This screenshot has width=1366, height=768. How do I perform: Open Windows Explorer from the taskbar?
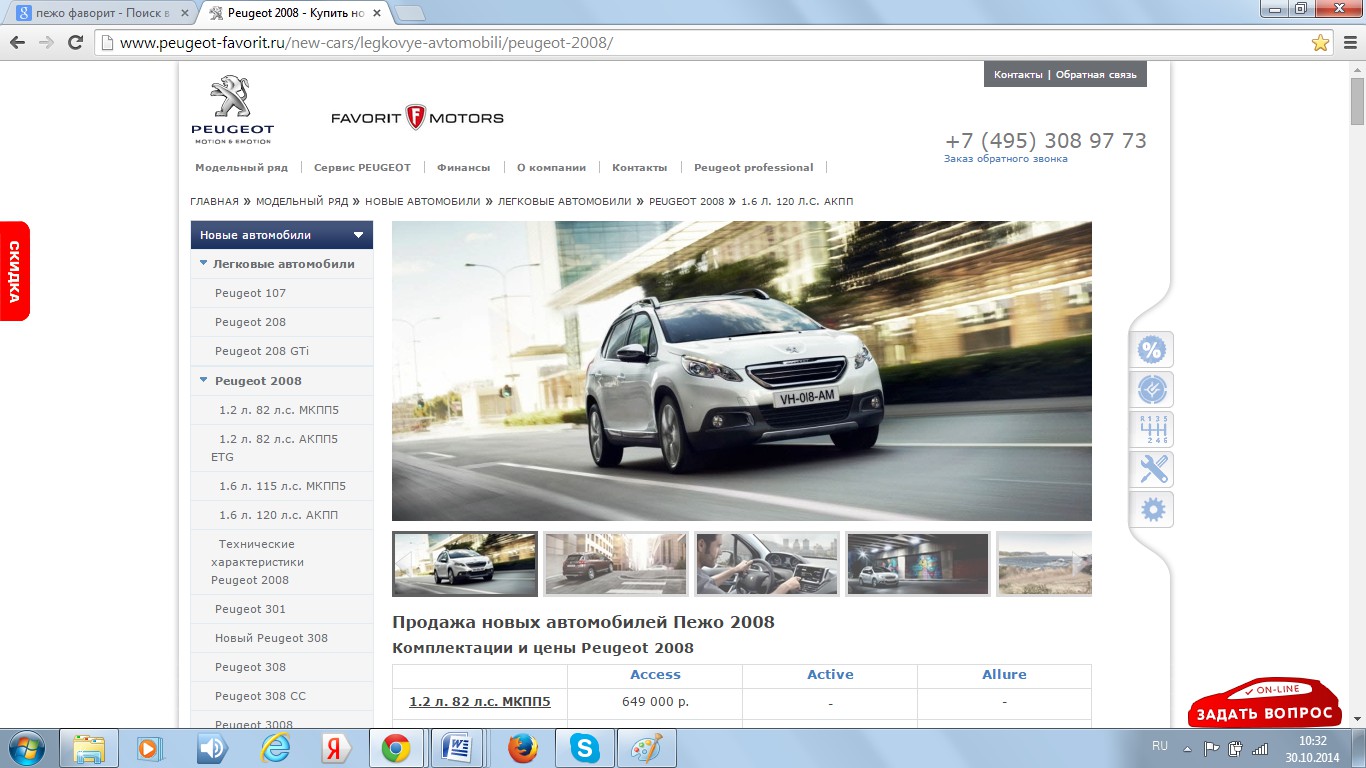point(89,748)
